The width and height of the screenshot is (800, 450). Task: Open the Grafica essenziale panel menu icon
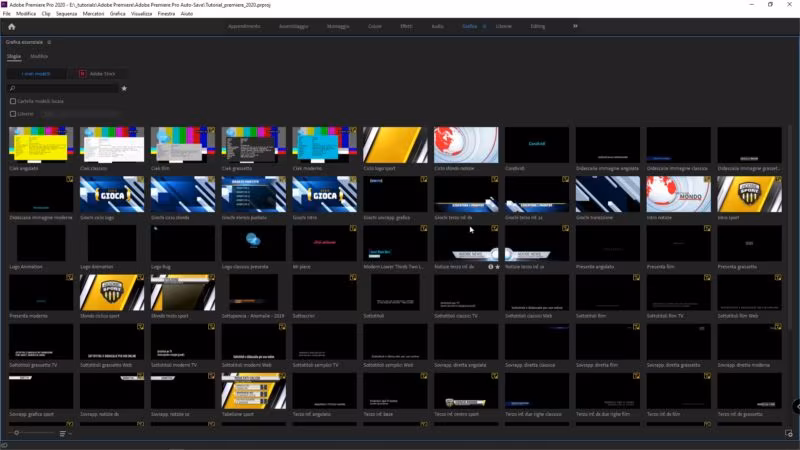[49, 42]
